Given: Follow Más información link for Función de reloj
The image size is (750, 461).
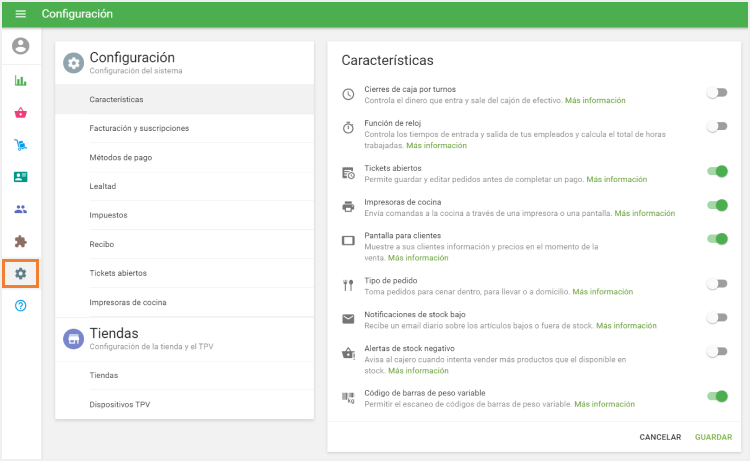Looking at the screenshot, I should [x=436, y=145].
